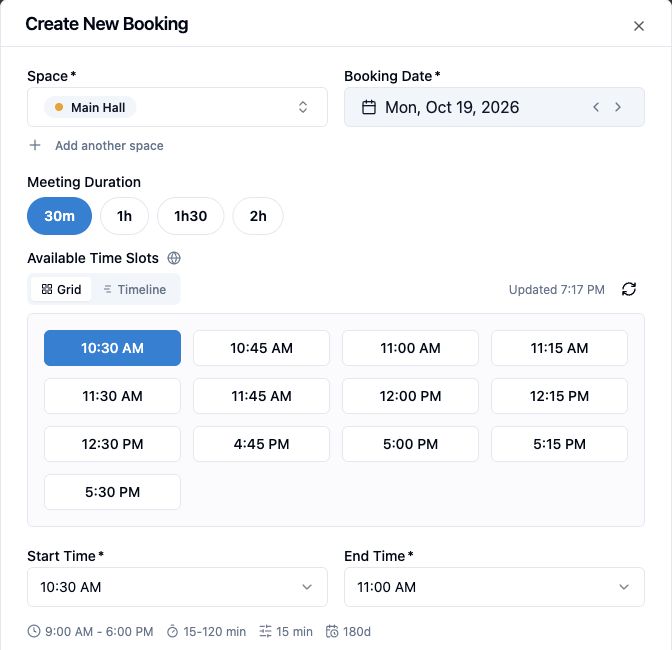Click the 9:00 AM - 6:00 PM hours text

point(99,632)
